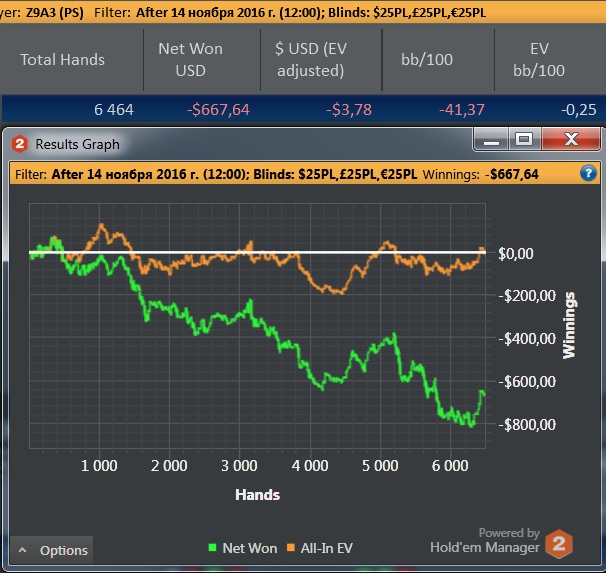Click the Hold'em Manager 2 logo in Results Graph title
Viewport: 606px width, 574px height.
pyautogui.click(x=19, y=144)
